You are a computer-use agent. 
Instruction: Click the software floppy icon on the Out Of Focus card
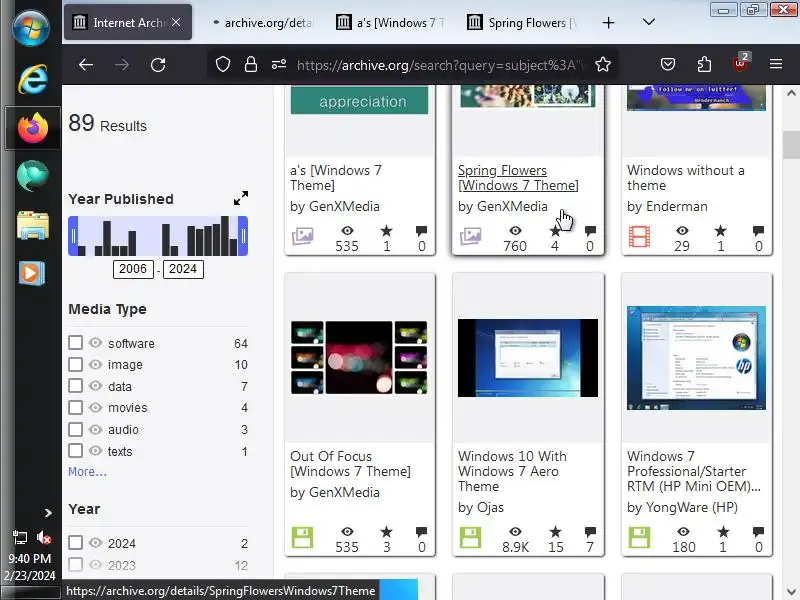click(x=302, y=537)
